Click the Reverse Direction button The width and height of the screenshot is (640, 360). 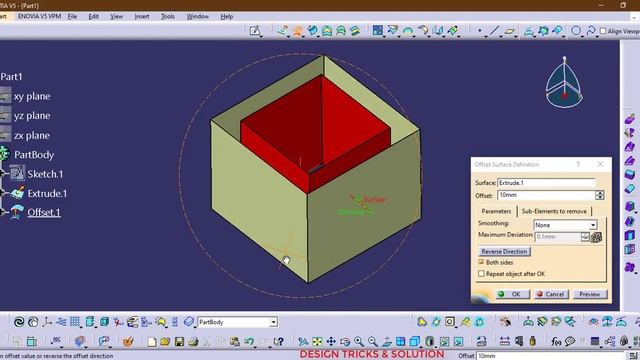click(504, 251)
